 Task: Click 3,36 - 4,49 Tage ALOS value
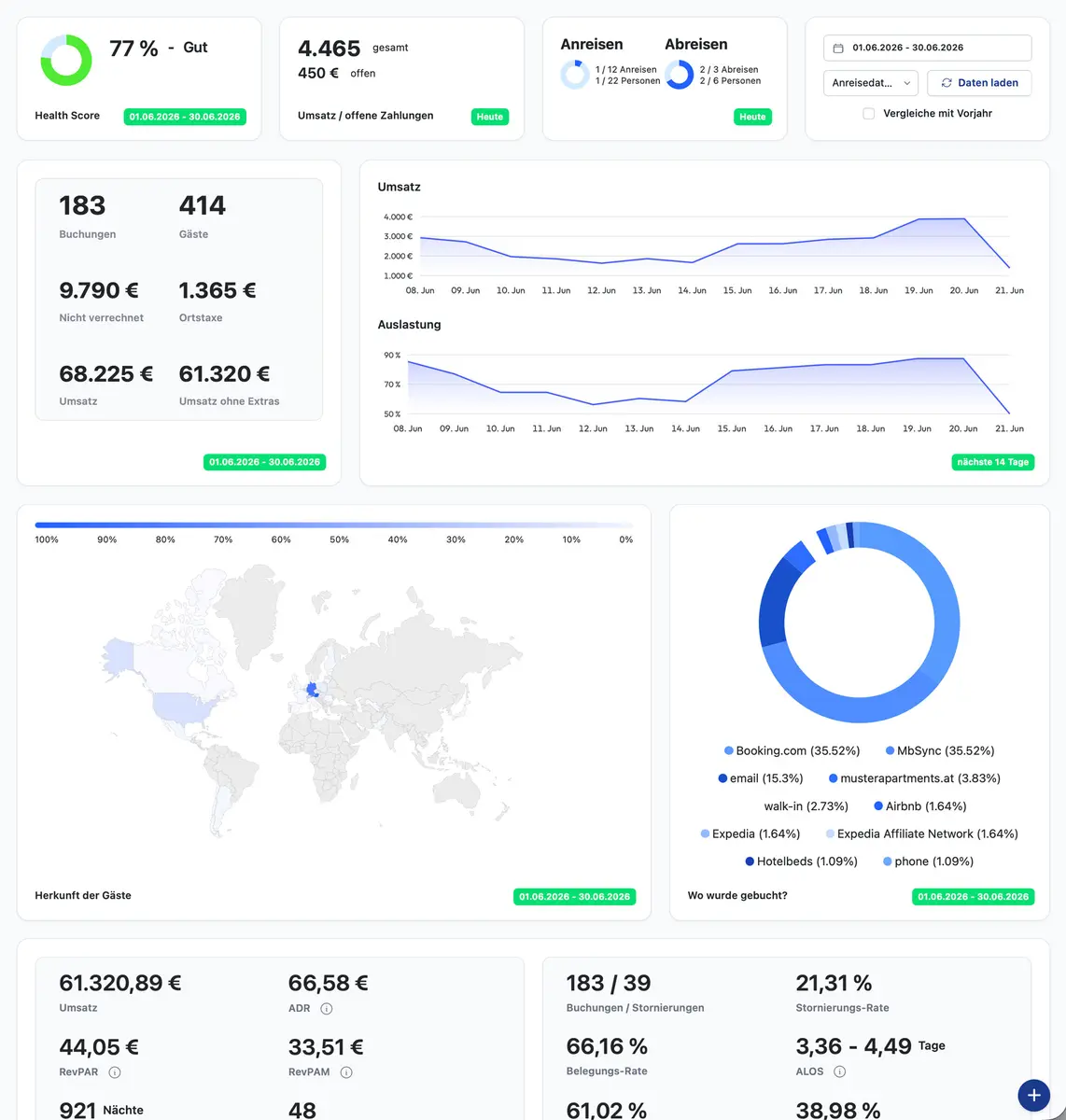pyautogui.click(x=870, y=1046)
